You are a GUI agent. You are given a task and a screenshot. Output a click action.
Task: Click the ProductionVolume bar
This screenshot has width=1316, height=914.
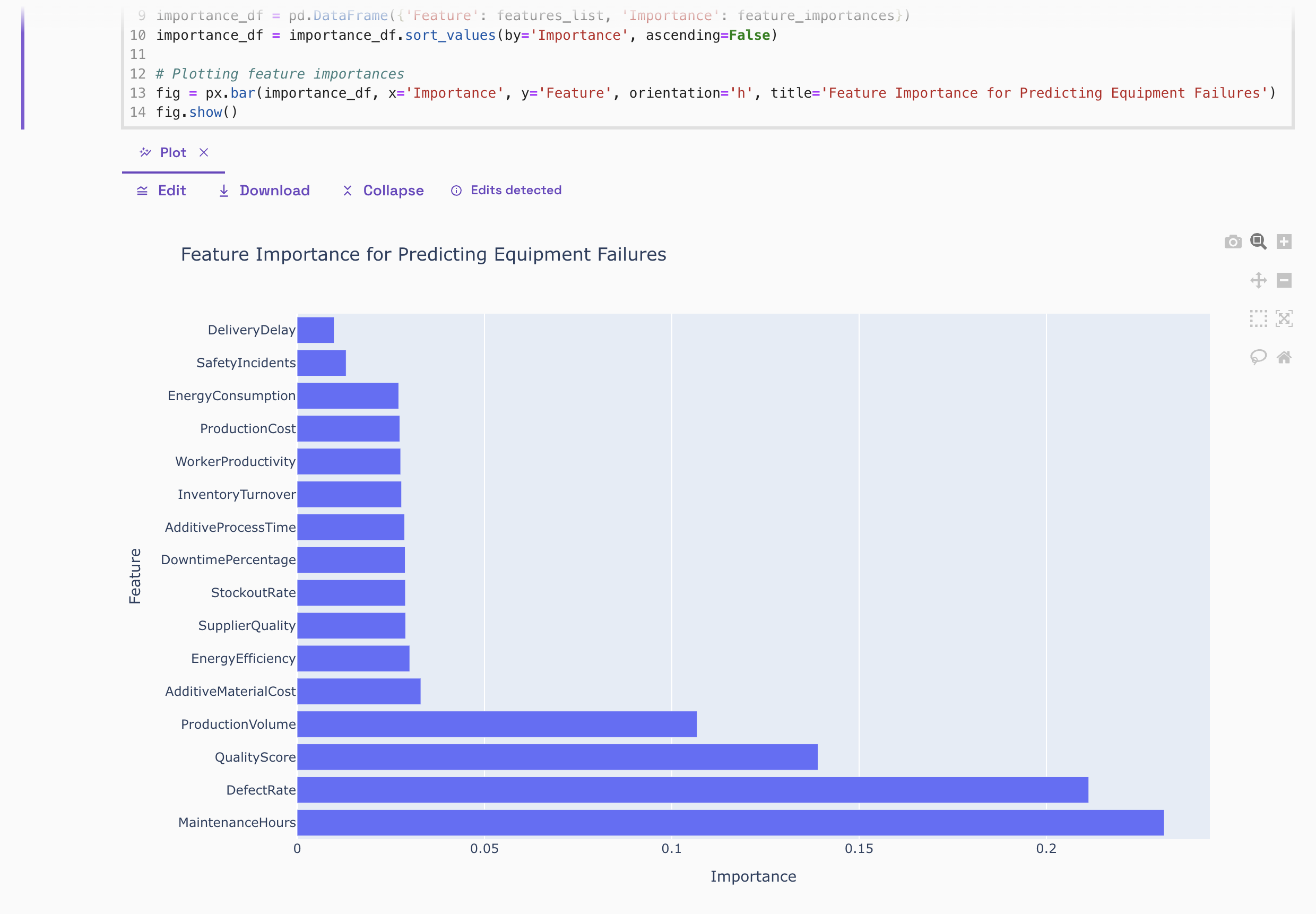pos(497,724)
